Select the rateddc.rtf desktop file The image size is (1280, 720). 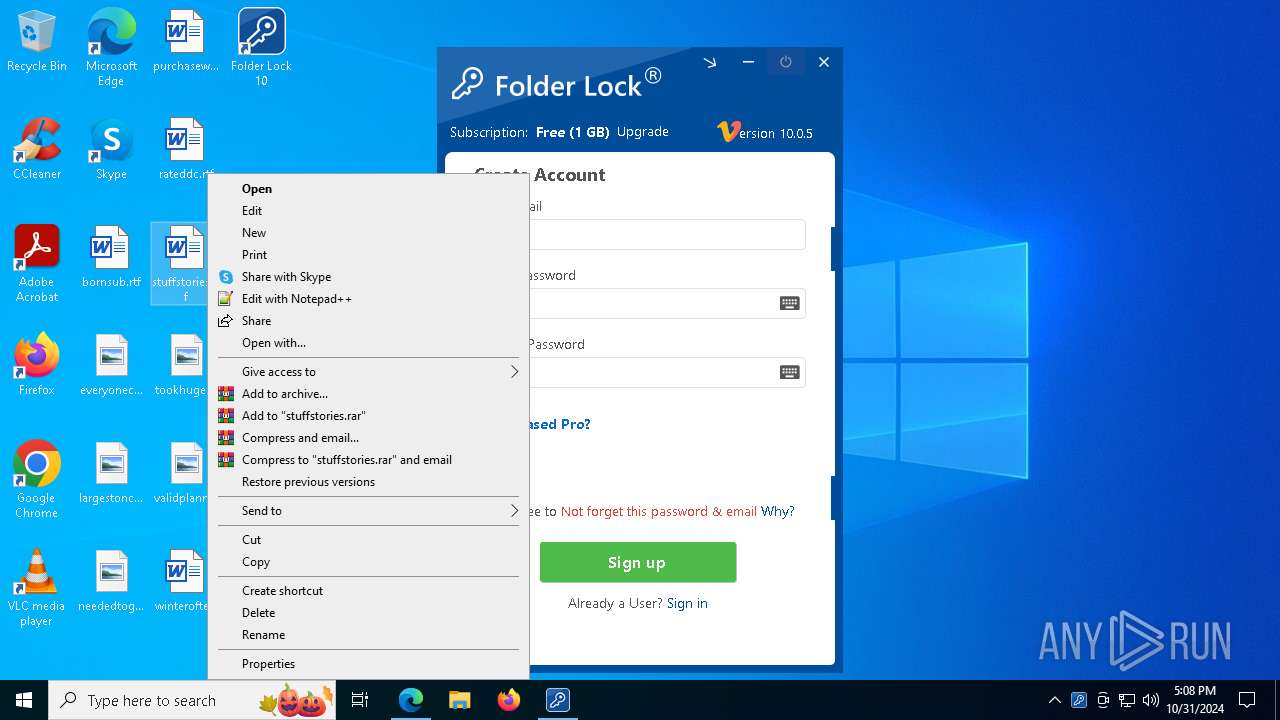185,150
